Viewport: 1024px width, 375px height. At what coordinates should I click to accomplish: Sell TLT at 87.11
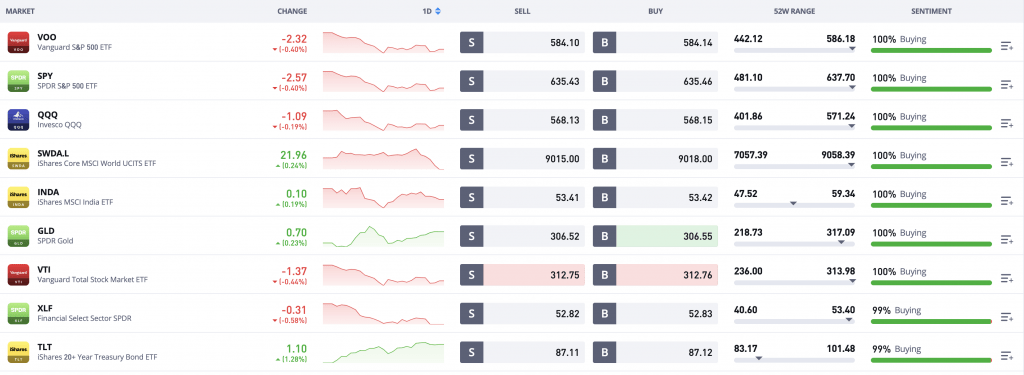pos(522,353)
